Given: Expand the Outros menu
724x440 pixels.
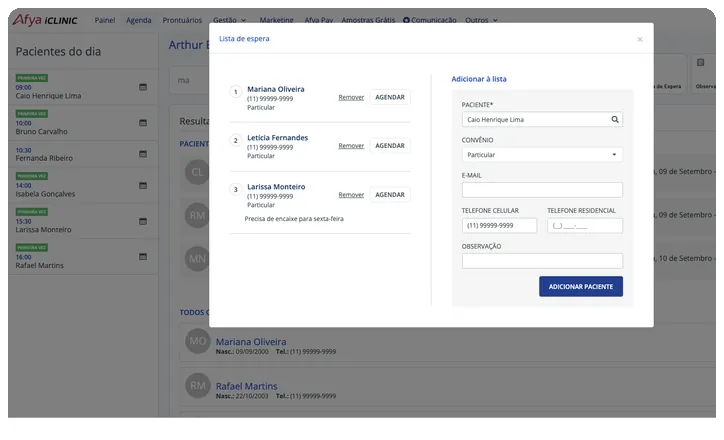Looking at the screenshot, I should [482, 20].
